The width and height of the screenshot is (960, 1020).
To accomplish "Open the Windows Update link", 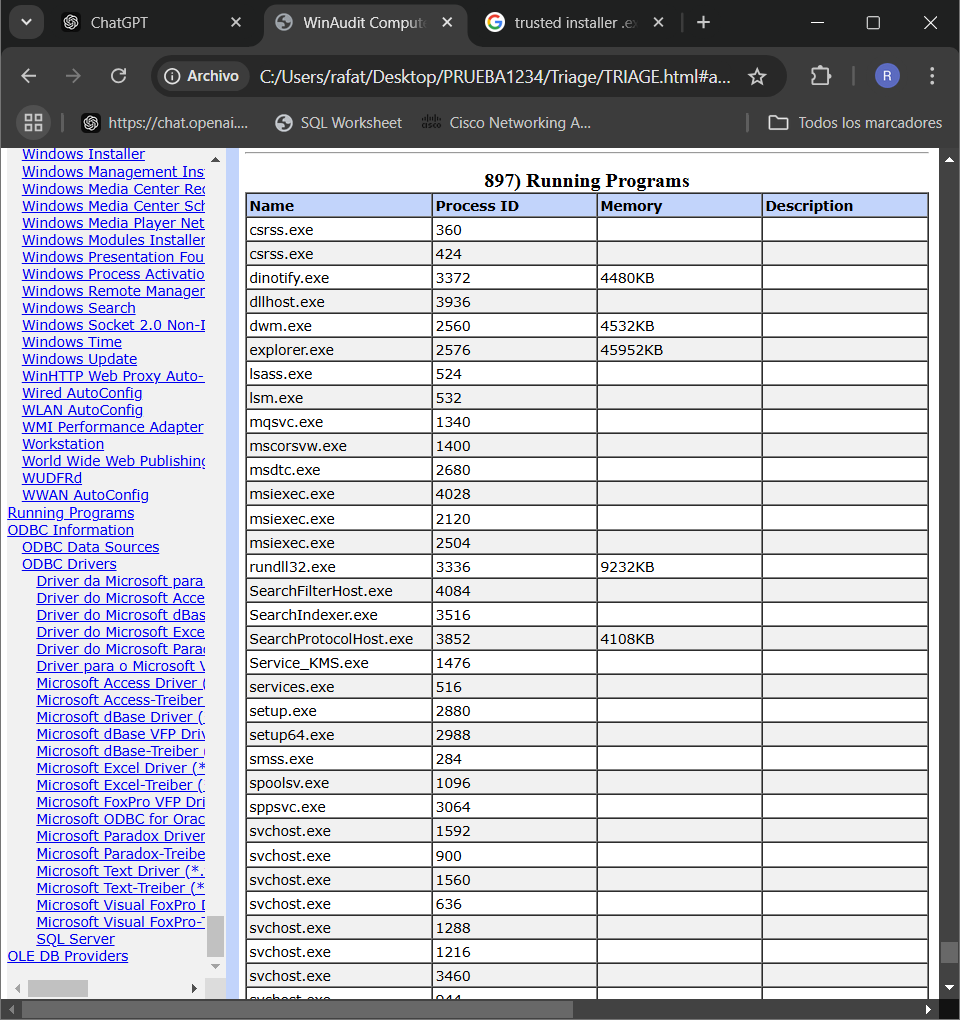I will tap(79, 359).
